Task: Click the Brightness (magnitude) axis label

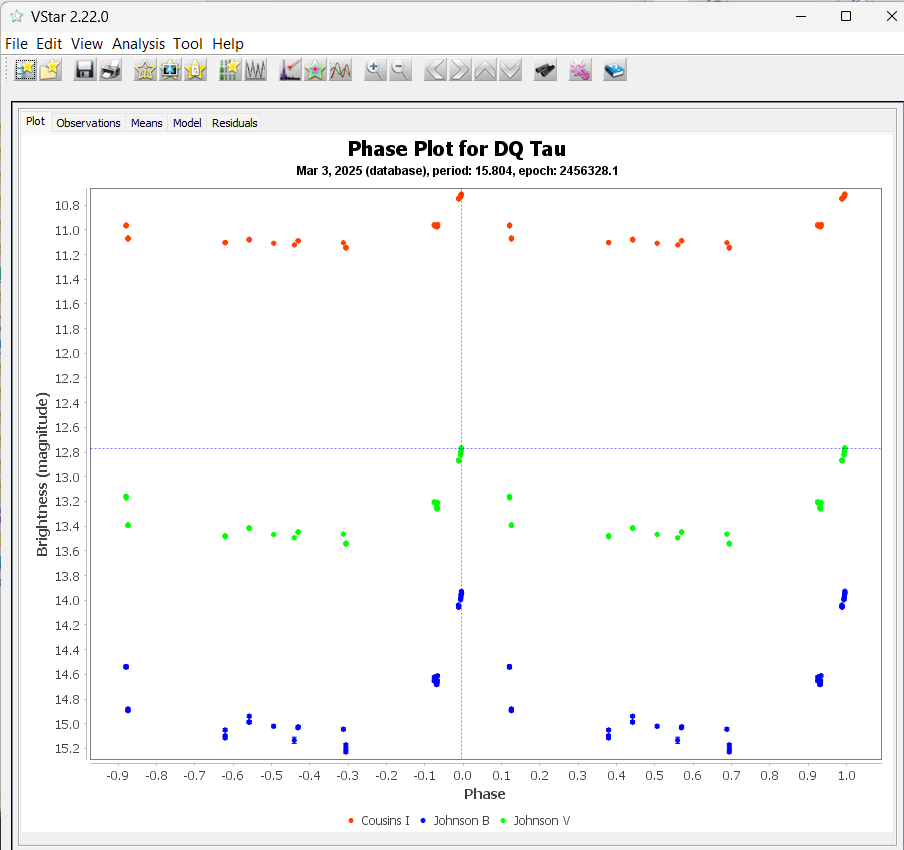Action: 42,474
